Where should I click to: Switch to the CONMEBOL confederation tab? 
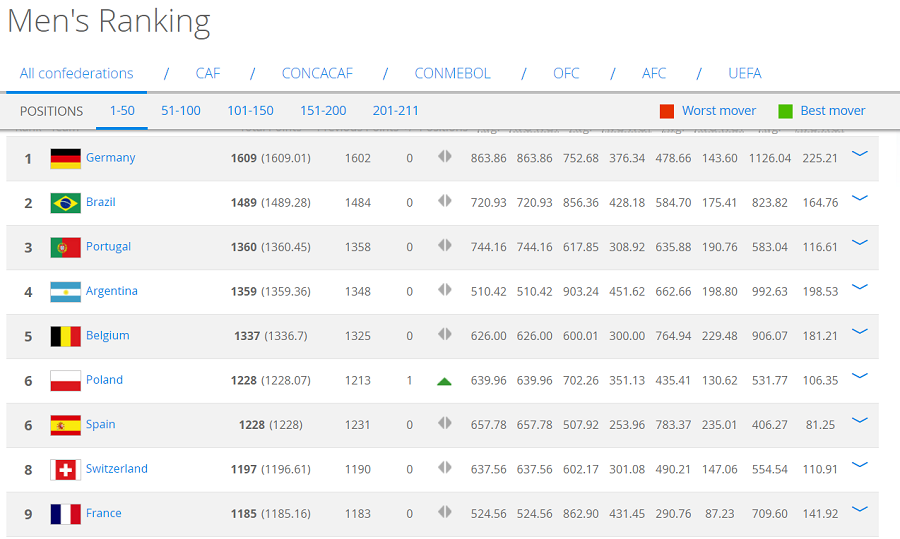pyautogui.click(x=452, y=73)
